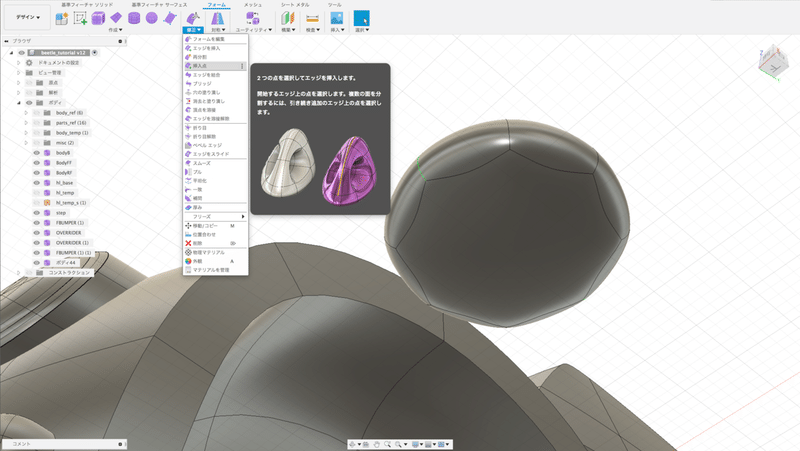Viewport: 800px width, 451px height.
Task: Open the Grid and Snaps icon
Action: coord(429,444)
